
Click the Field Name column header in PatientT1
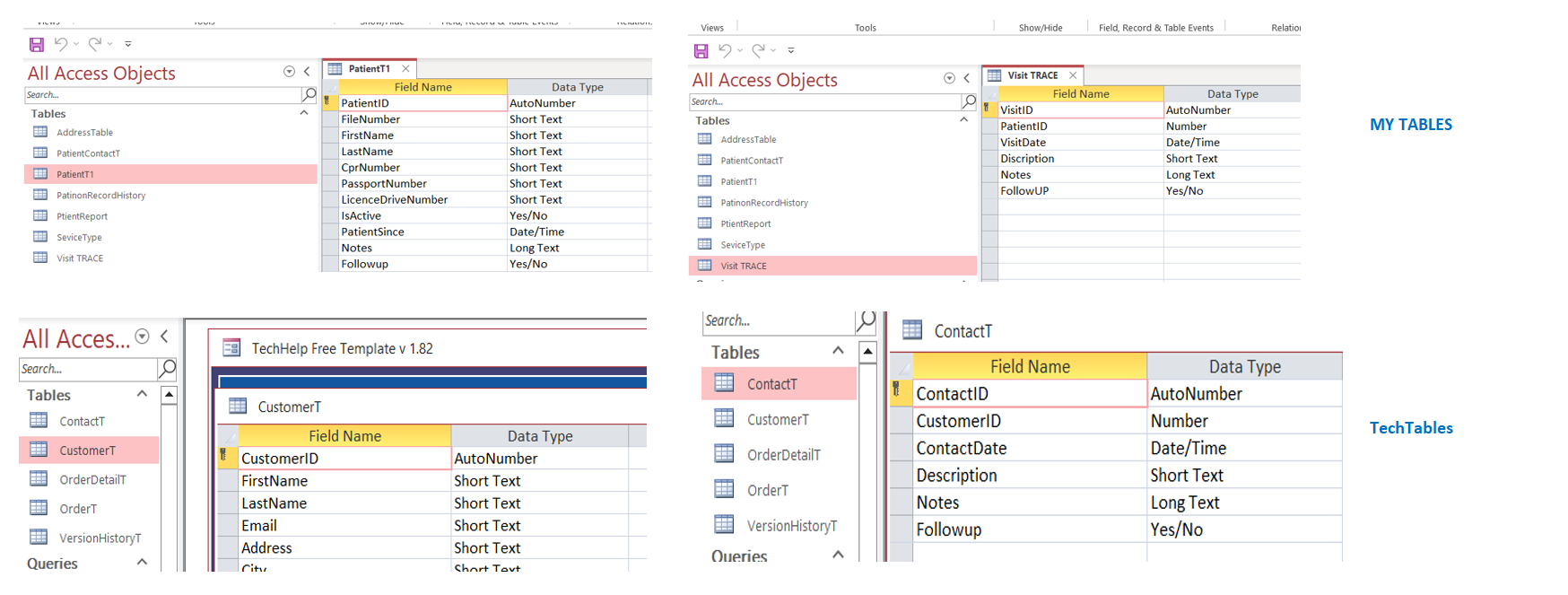point(422,87)
